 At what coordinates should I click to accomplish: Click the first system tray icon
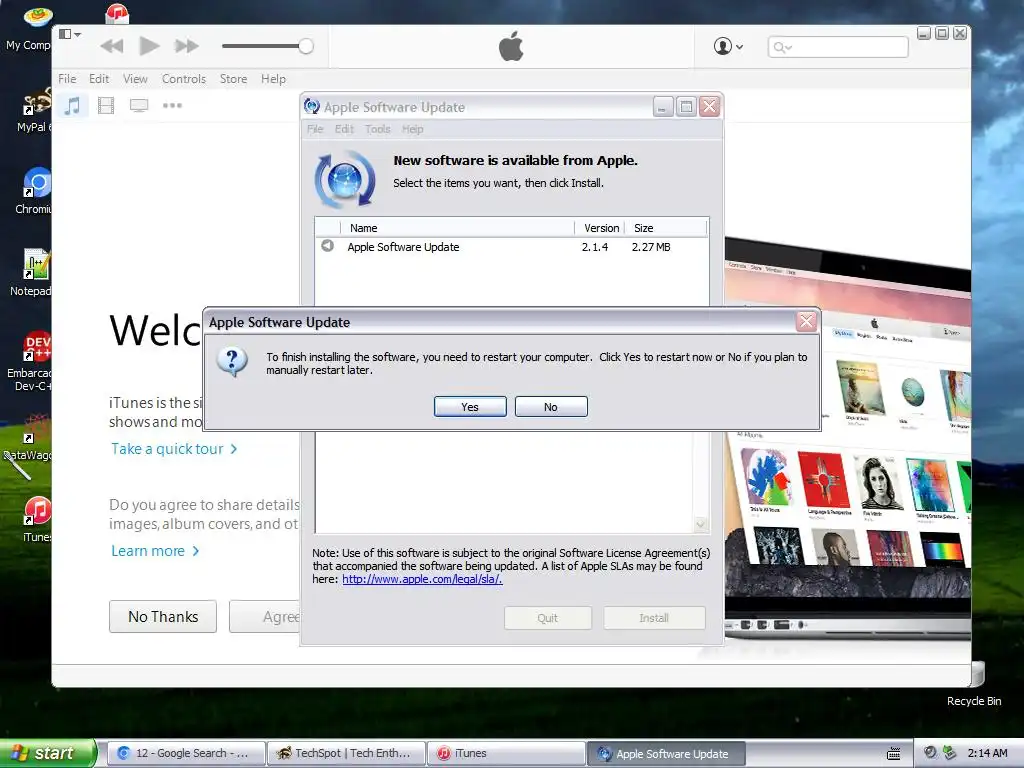pos(931,752)
